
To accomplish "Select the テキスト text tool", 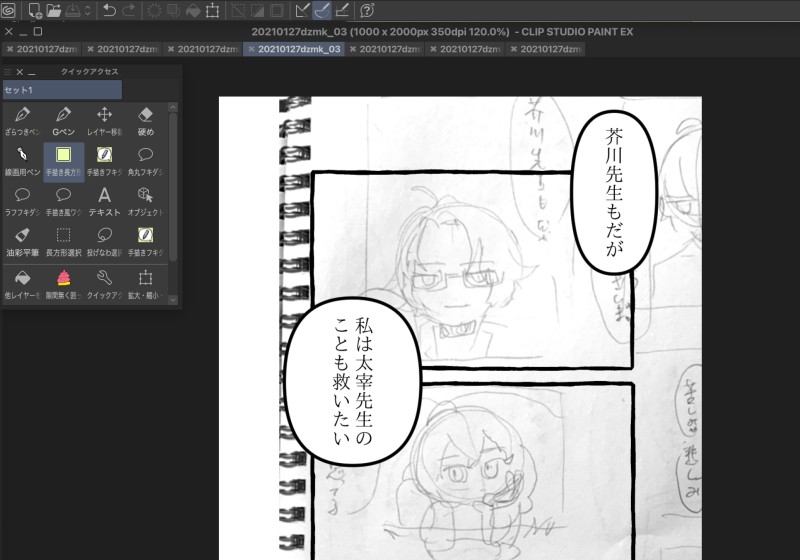I will click(104, 202).
